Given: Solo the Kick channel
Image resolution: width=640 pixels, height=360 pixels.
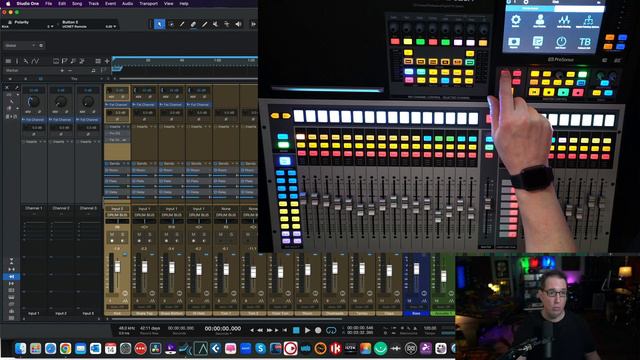Looking at the screenshot, I should click(122, 234).
